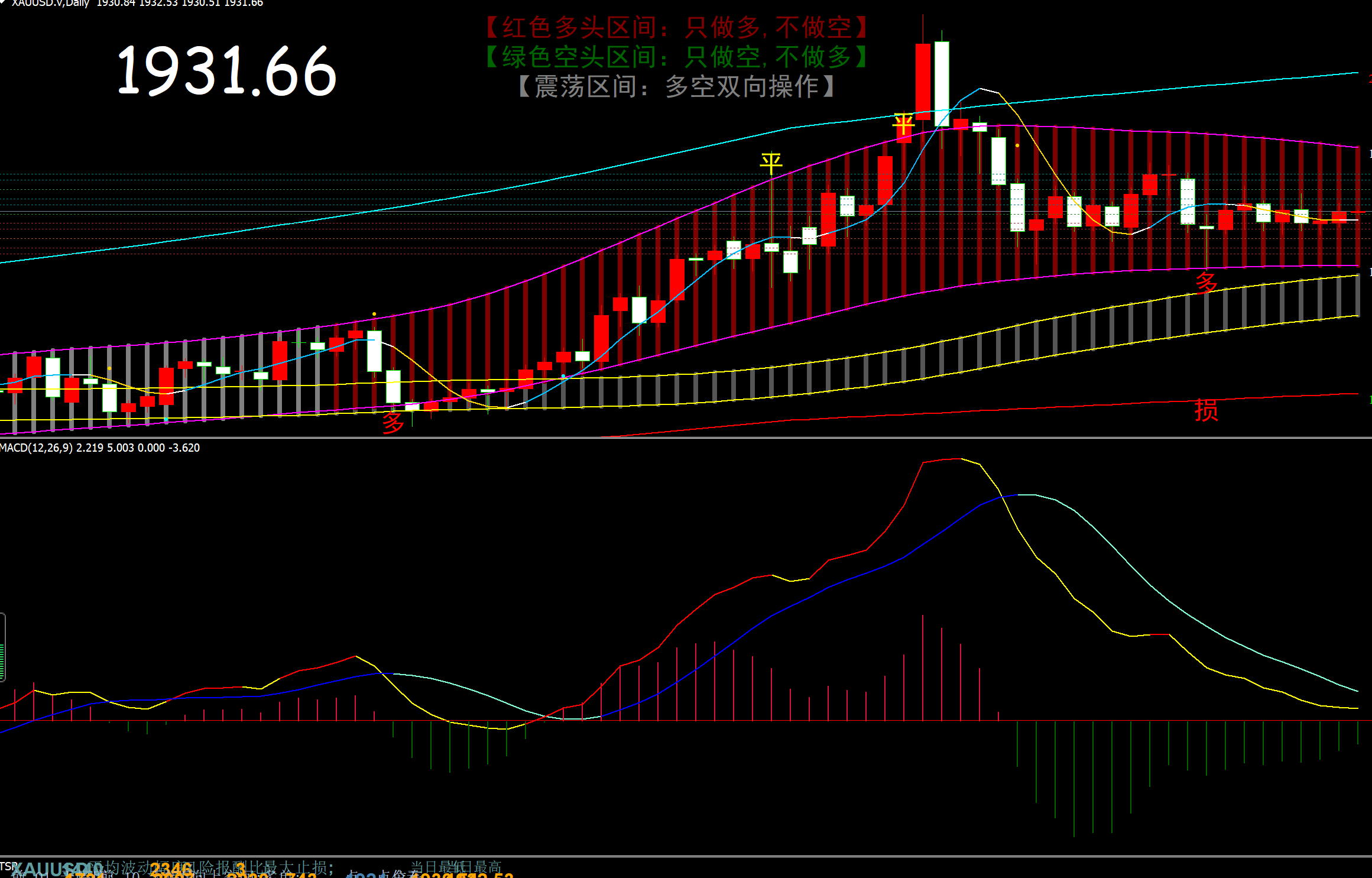
Task: Click the tallest red MACD histogram bar
Action: click(922, 668)
